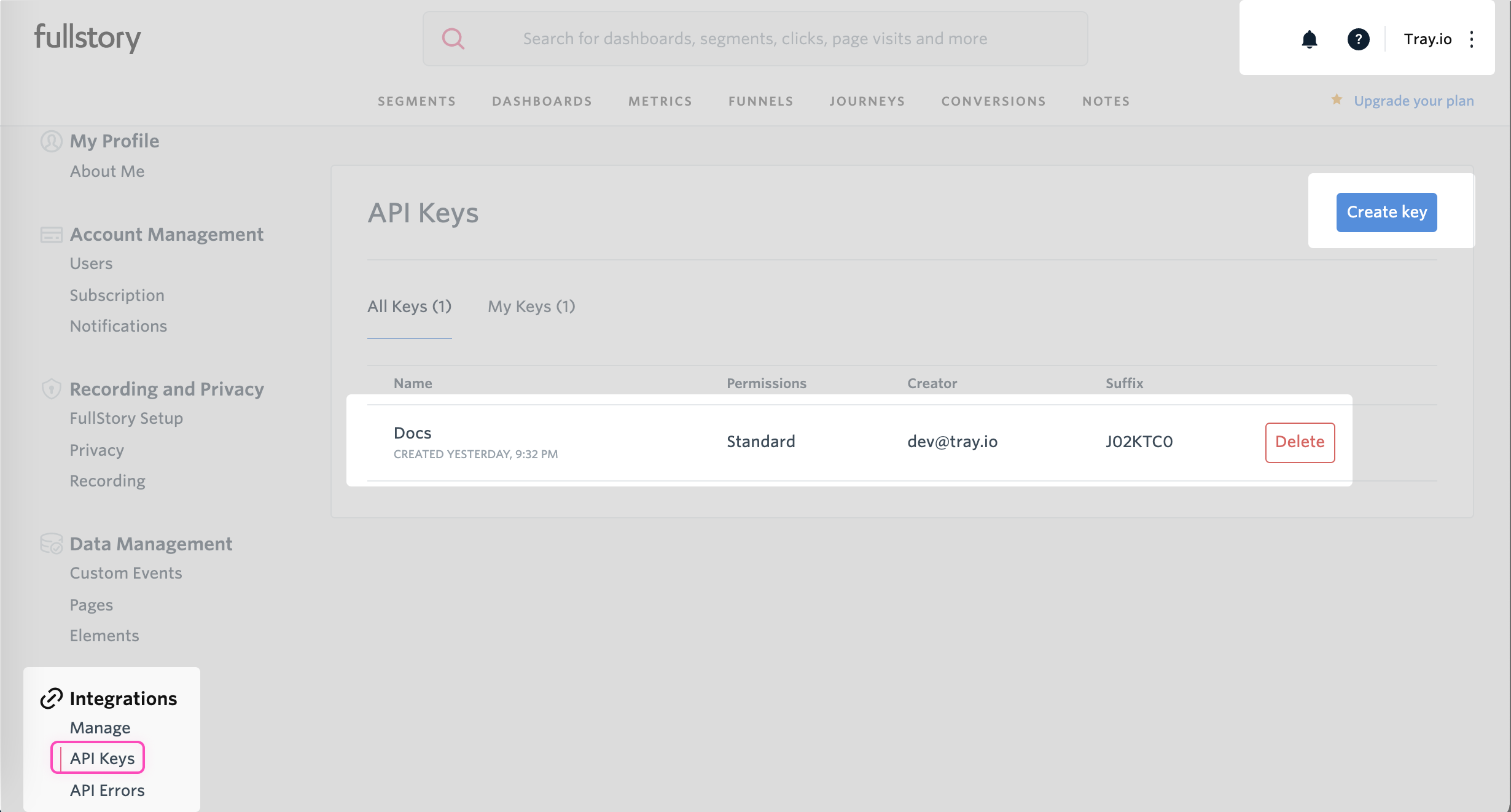The height and width of the screenshot is (812, 1511).
Task: Click the Integrations chain-link icon
Action: tap(51, 698)
